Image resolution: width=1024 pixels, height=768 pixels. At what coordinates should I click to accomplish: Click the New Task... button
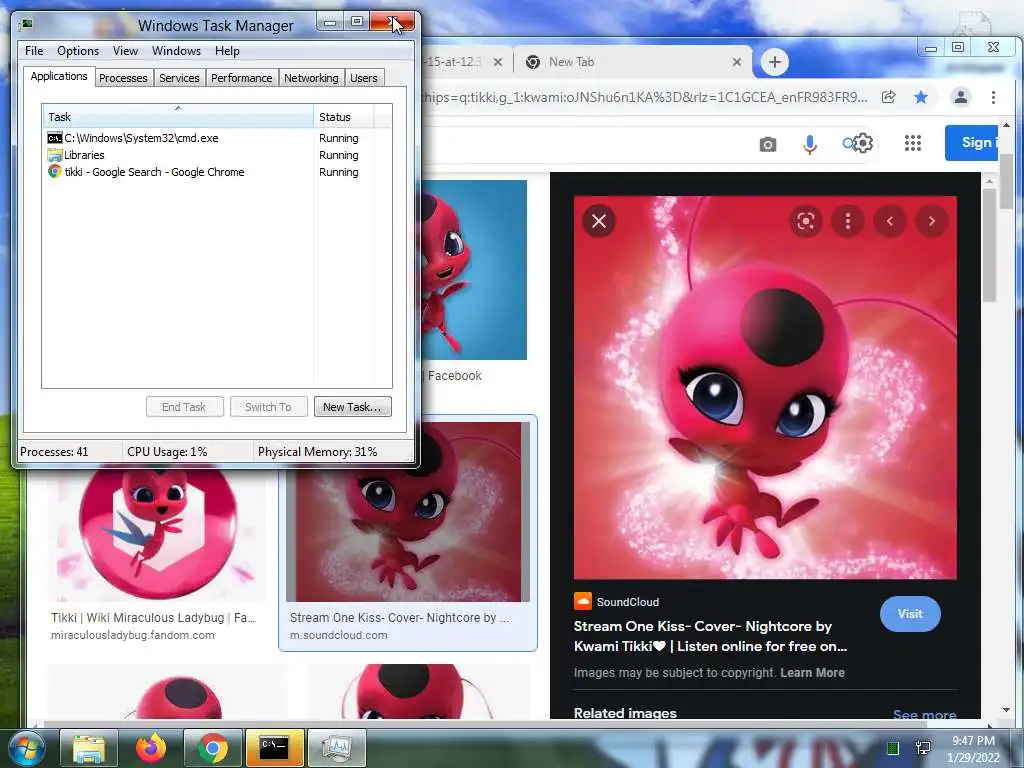point(353,407)
